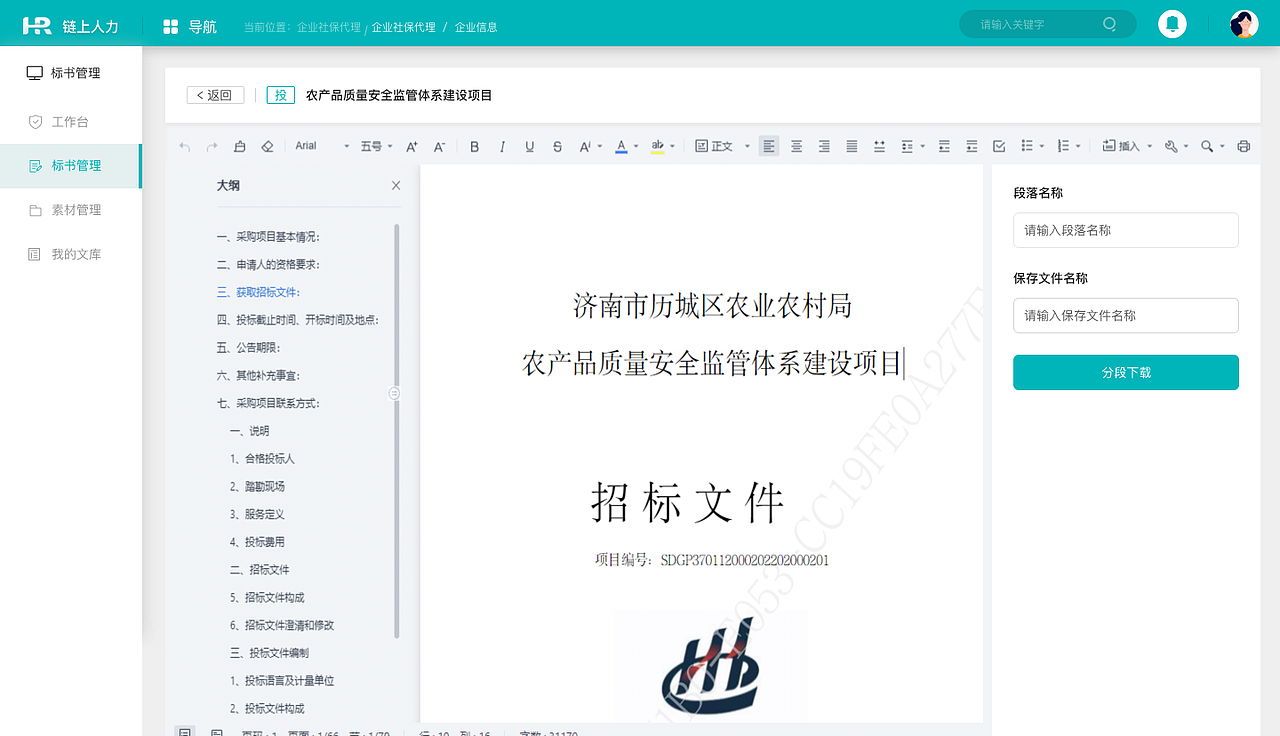Clear formatting with the eraser icon

(267, 146)
